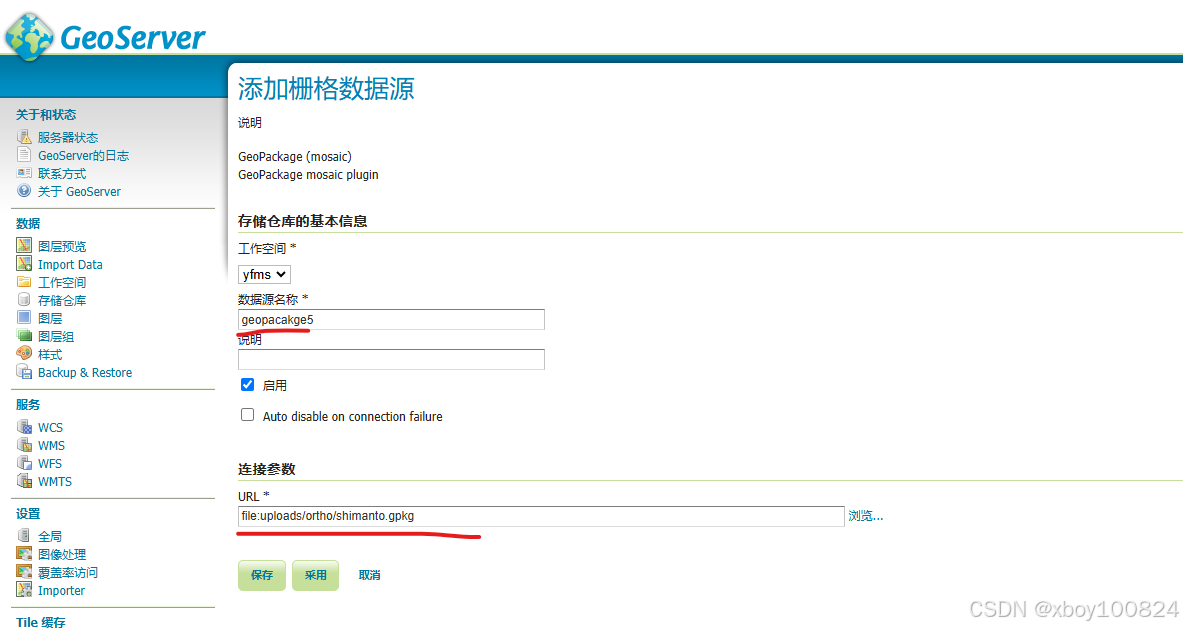
Task: Click the Layer Preview map icon
Action: tap(24, 245)
